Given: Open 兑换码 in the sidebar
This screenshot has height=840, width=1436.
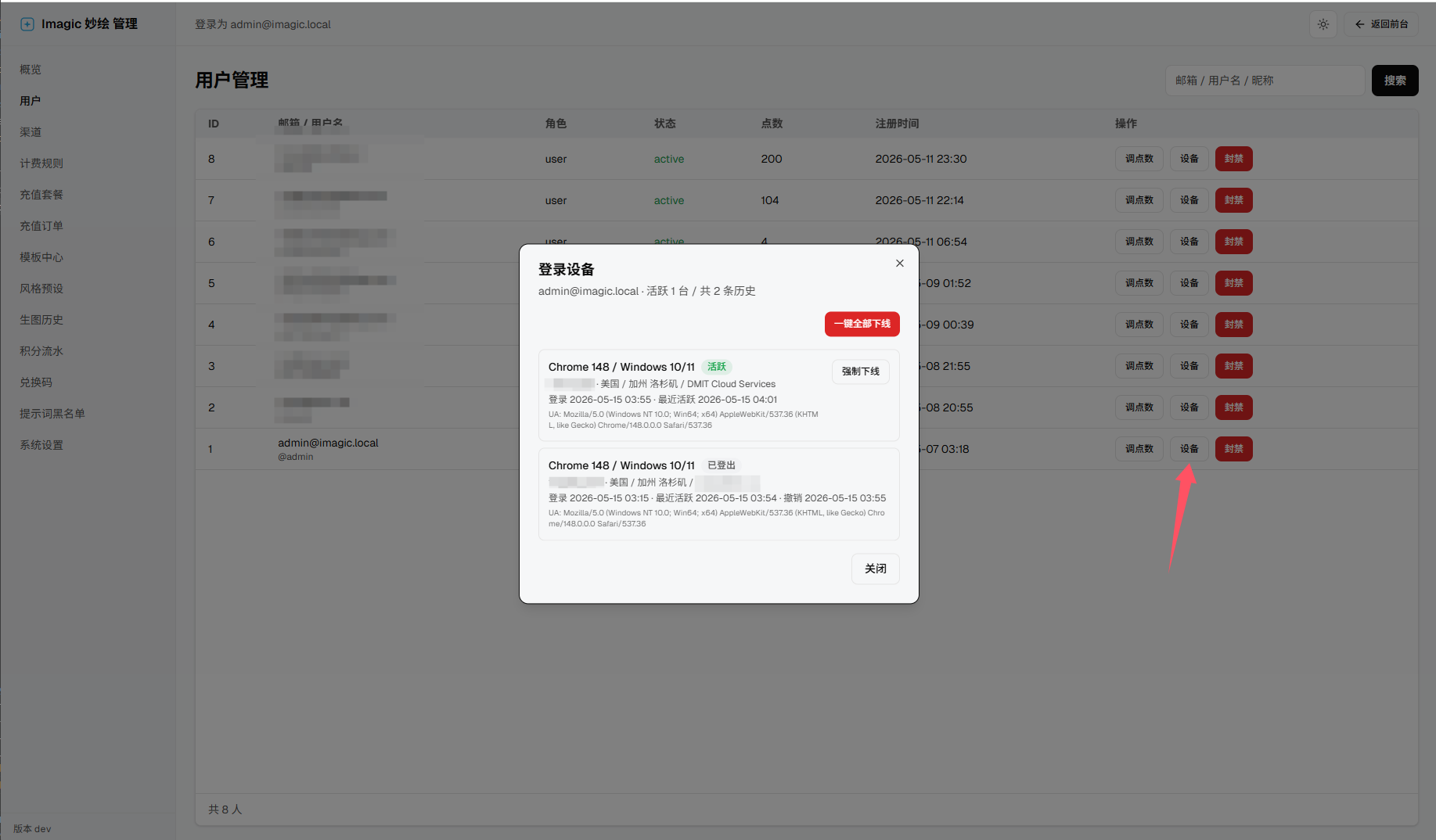Looking at the screenshot, I should point(36,382).
